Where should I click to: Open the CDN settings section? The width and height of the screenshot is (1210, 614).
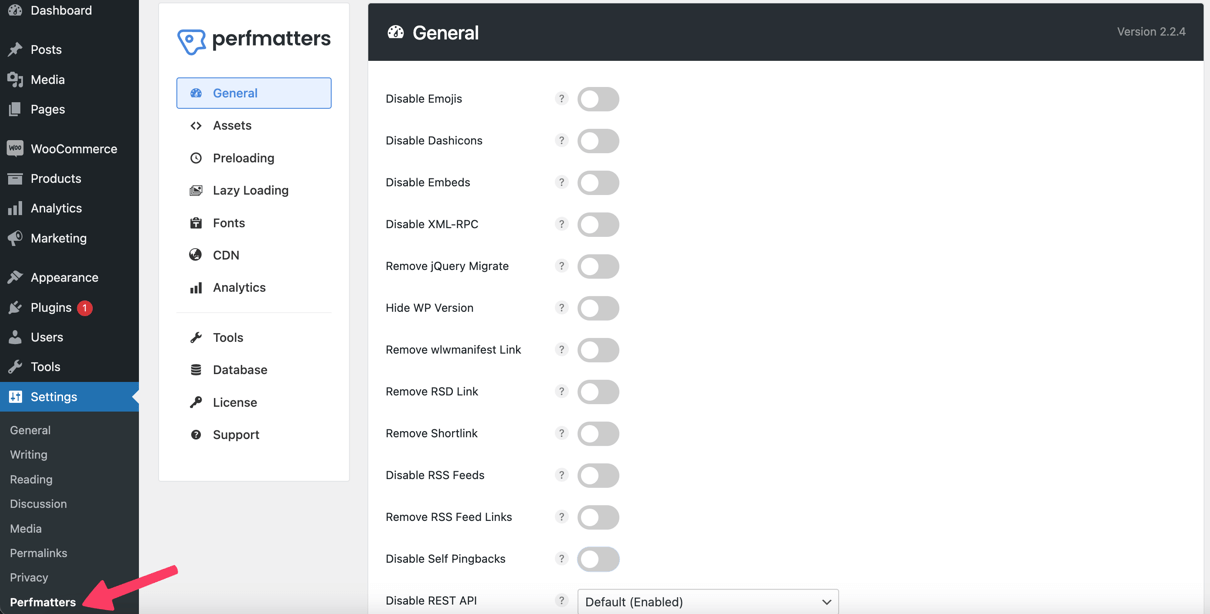click(x=226, y=254)
